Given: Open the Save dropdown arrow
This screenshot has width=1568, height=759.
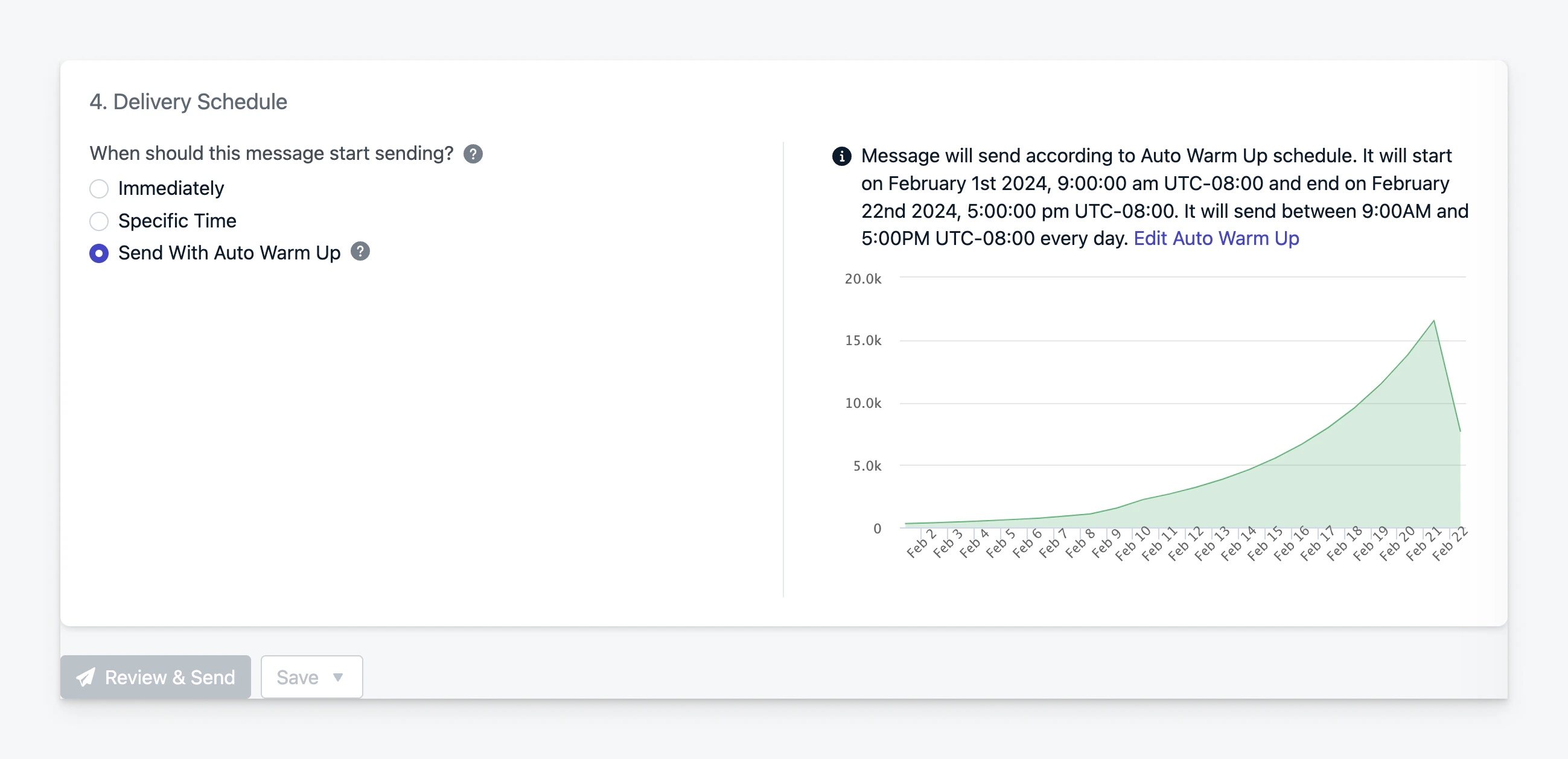Looking at the screenshot, I should (x=338, y=677).
